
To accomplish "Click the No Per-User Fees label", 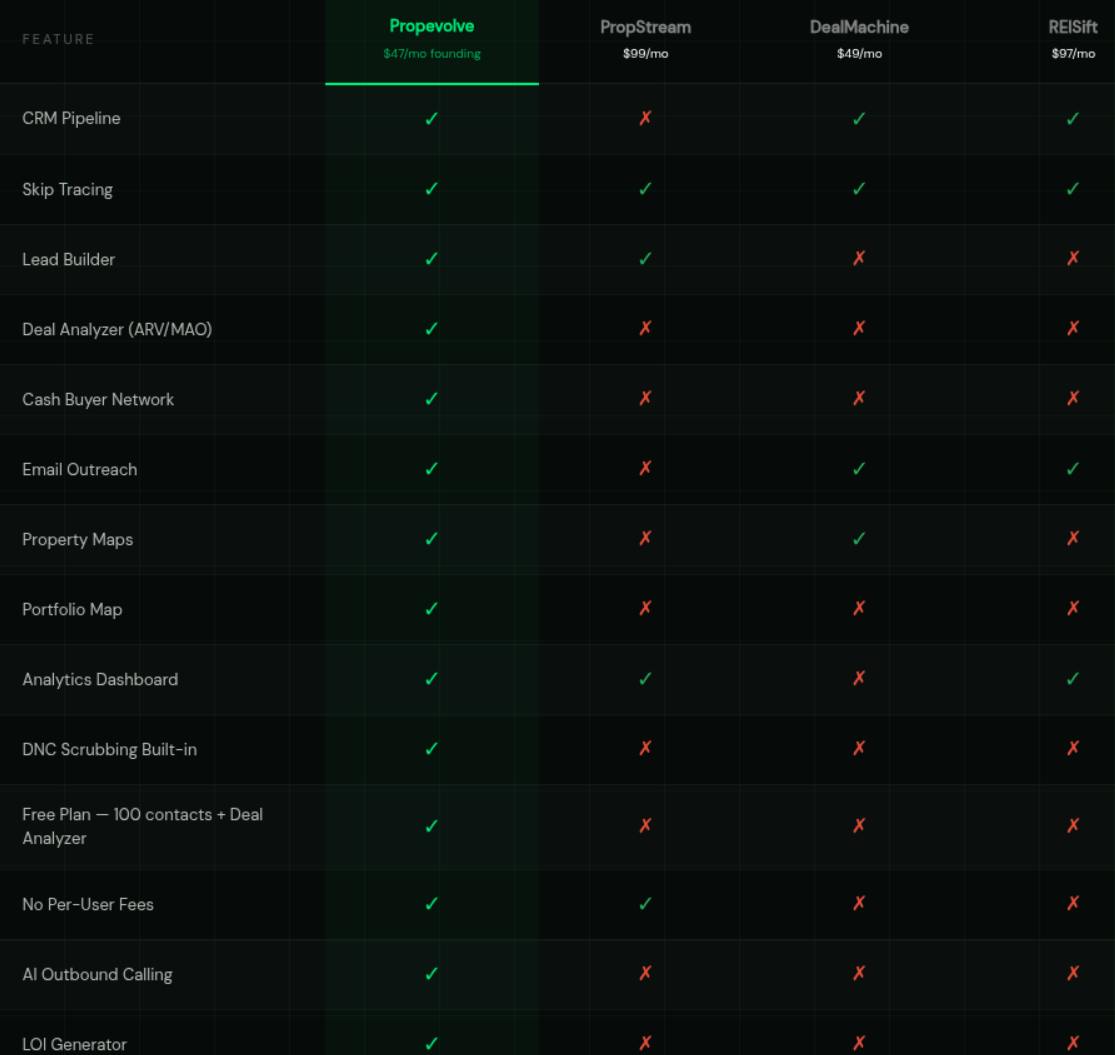I will point(88,904).
